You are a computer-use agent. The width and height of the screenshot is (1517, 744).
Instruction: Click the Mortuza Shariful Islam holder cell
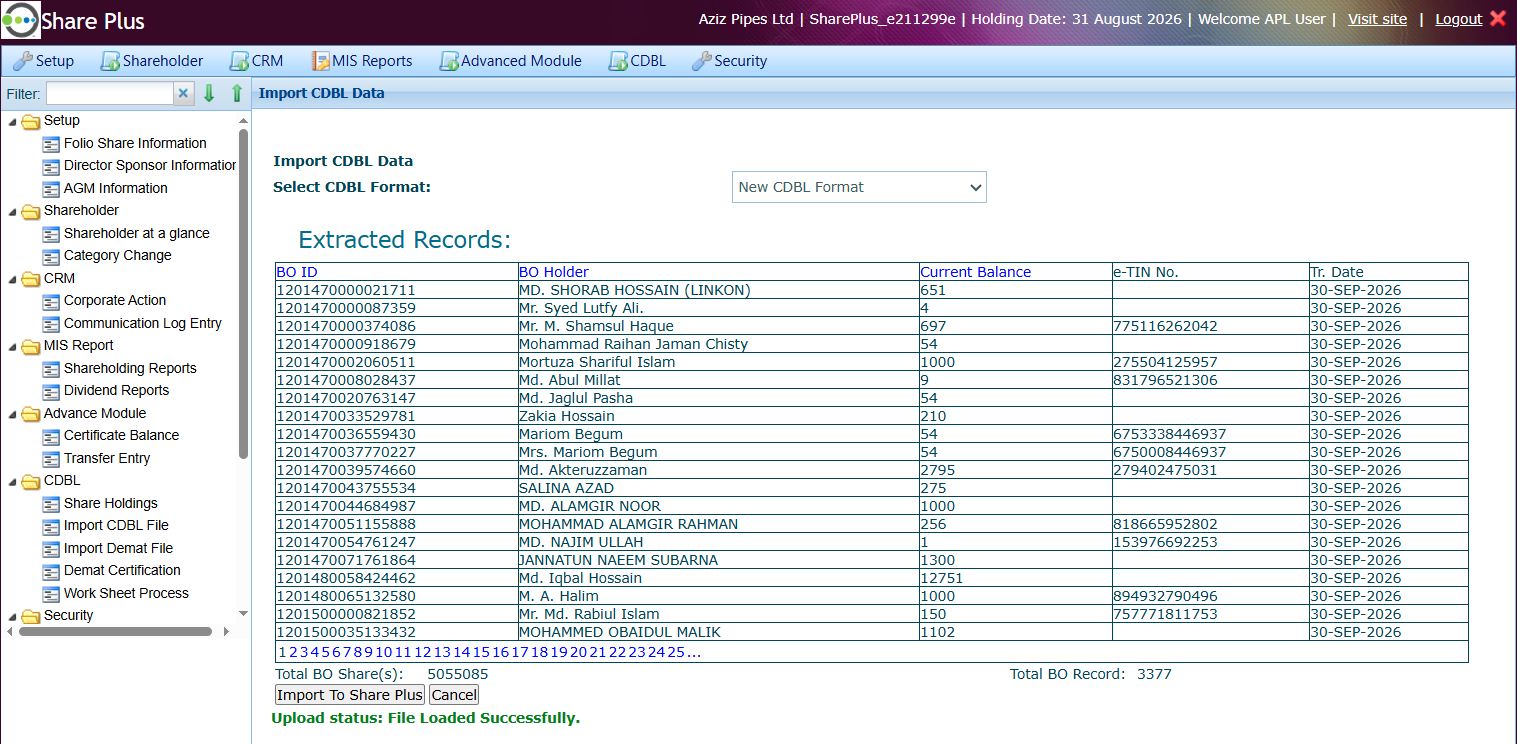point(718,362)
